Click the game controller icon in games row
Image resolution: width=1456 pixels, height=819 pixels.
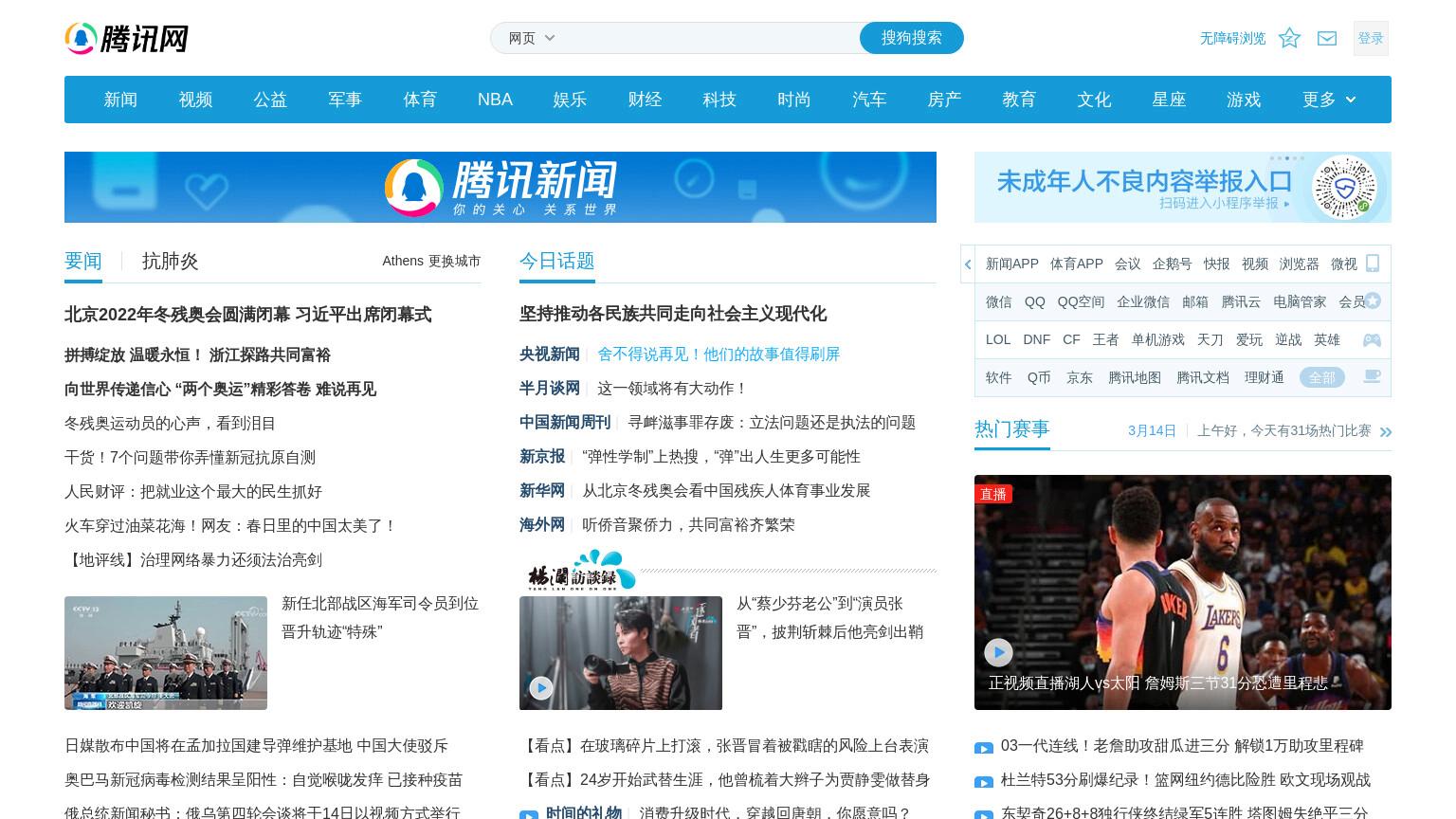click(x=1372, y=339)
